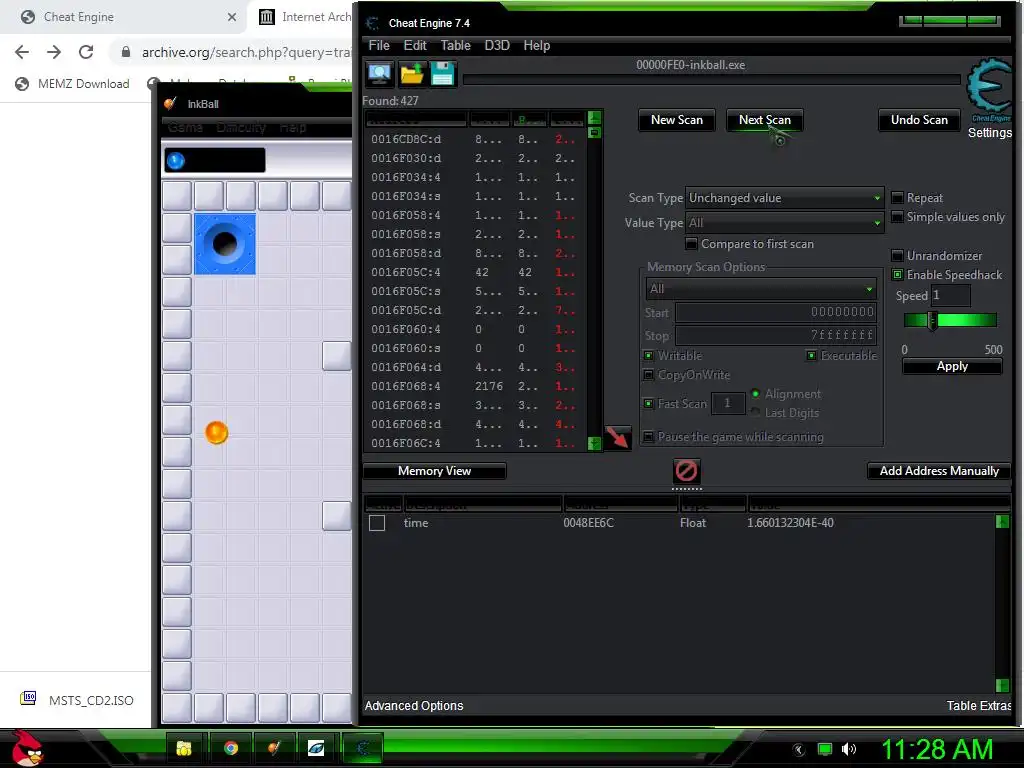Click the Start address field
This screenshot has width=1024, height=768.
pyautogui.click(x=775, y=312)
